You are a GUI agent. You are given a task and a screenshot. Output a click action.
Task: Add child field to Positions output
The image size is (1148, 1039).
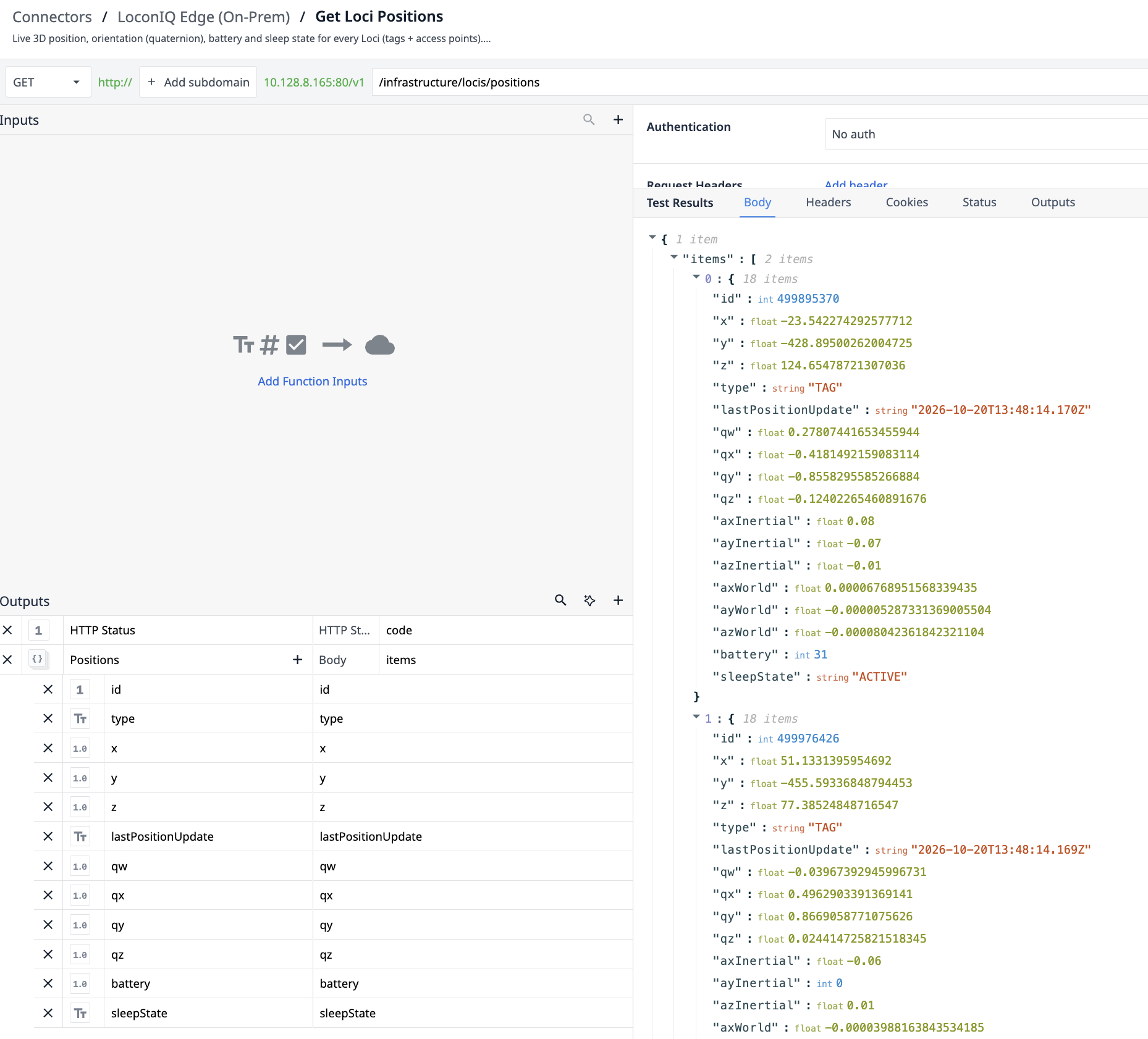click(297, 660)
